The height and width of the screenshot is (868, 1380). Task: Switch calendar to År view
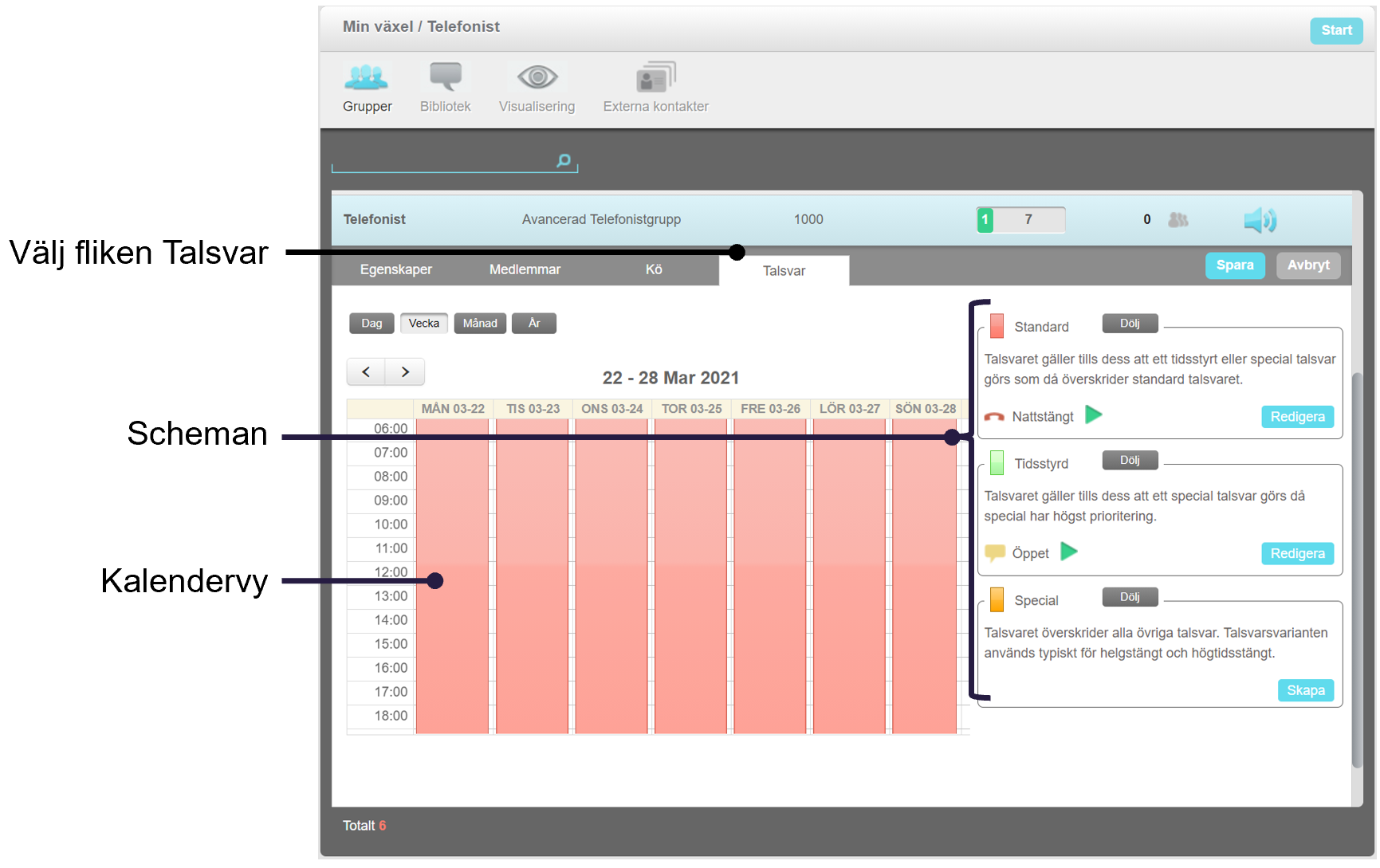tap(534, 323)
